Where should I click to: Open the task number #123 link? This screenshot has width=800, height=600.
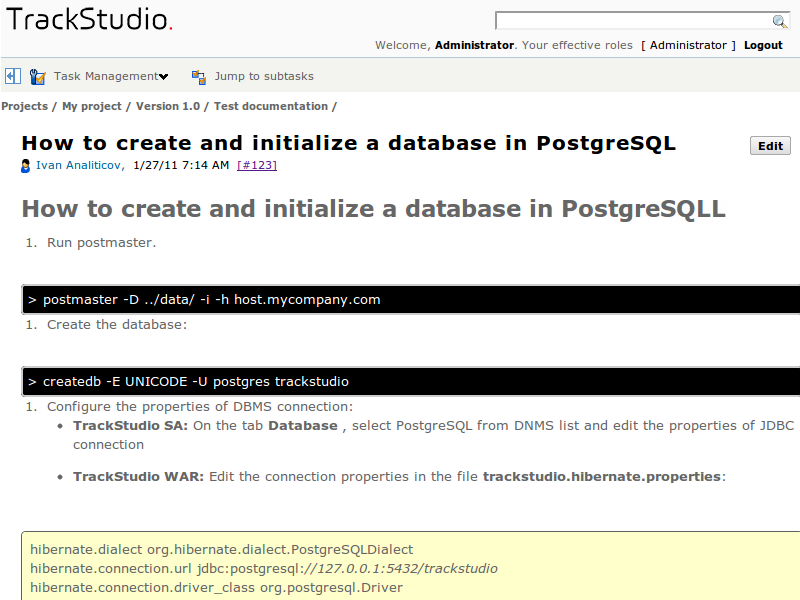pyautogui.click(x=257, y=165)
